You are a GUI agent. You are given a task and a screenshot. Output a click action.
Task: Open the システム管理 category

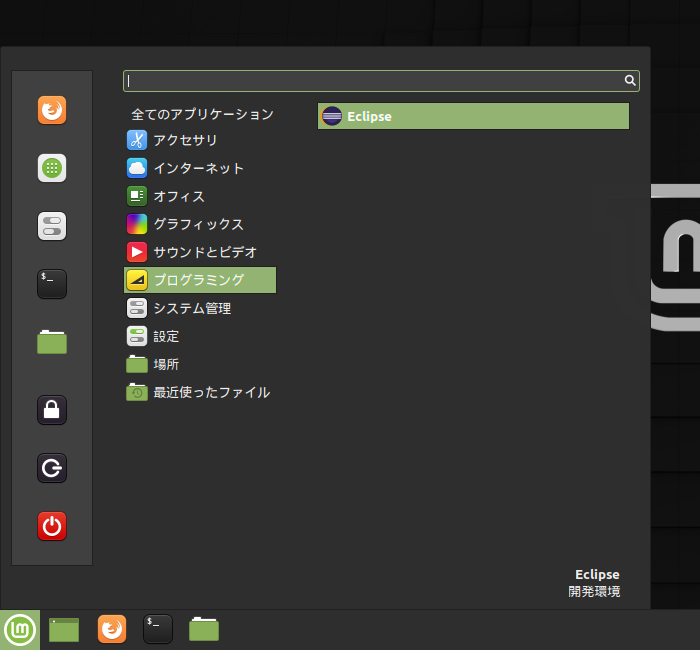(x=200, y=308)
